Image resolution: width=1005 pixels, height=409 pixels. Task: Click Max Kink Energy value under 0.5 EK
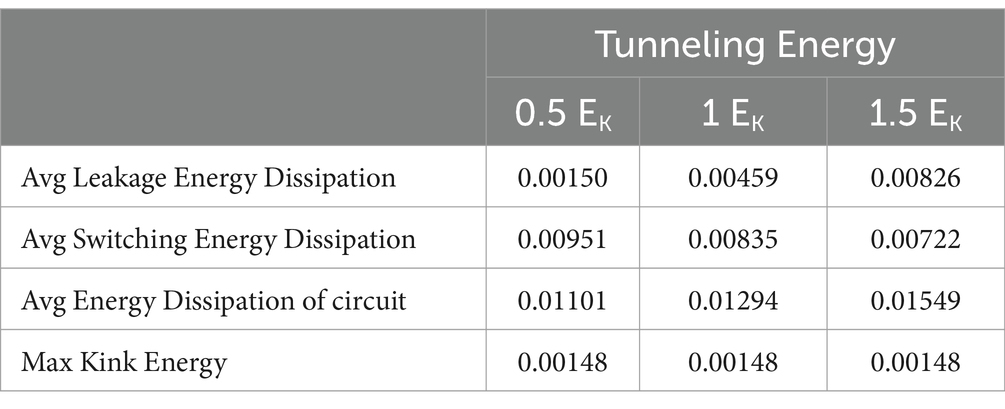(x=562, y=362)
